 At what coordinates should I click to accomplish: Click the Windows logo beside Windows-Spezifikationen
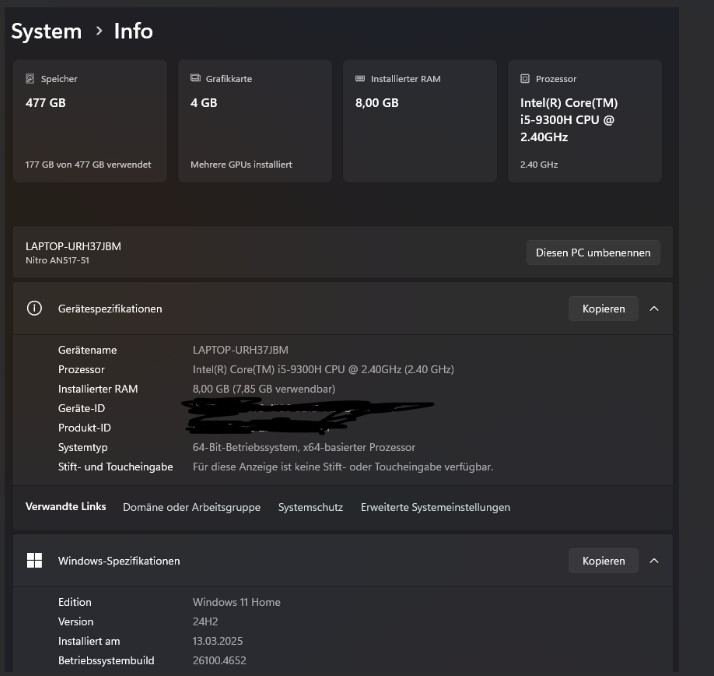tap(34, 561)
